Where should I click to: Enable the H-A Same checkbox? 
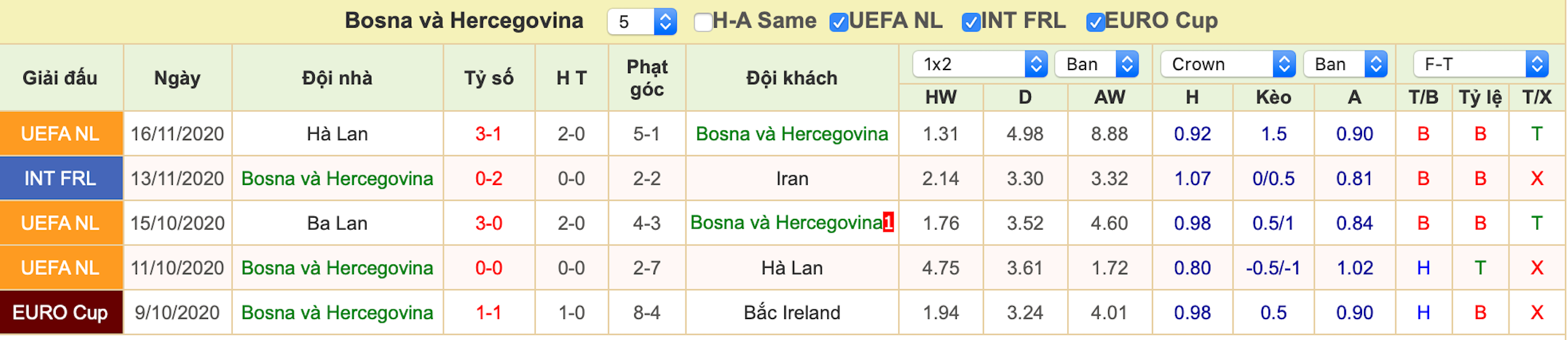(x=703, y=22)
